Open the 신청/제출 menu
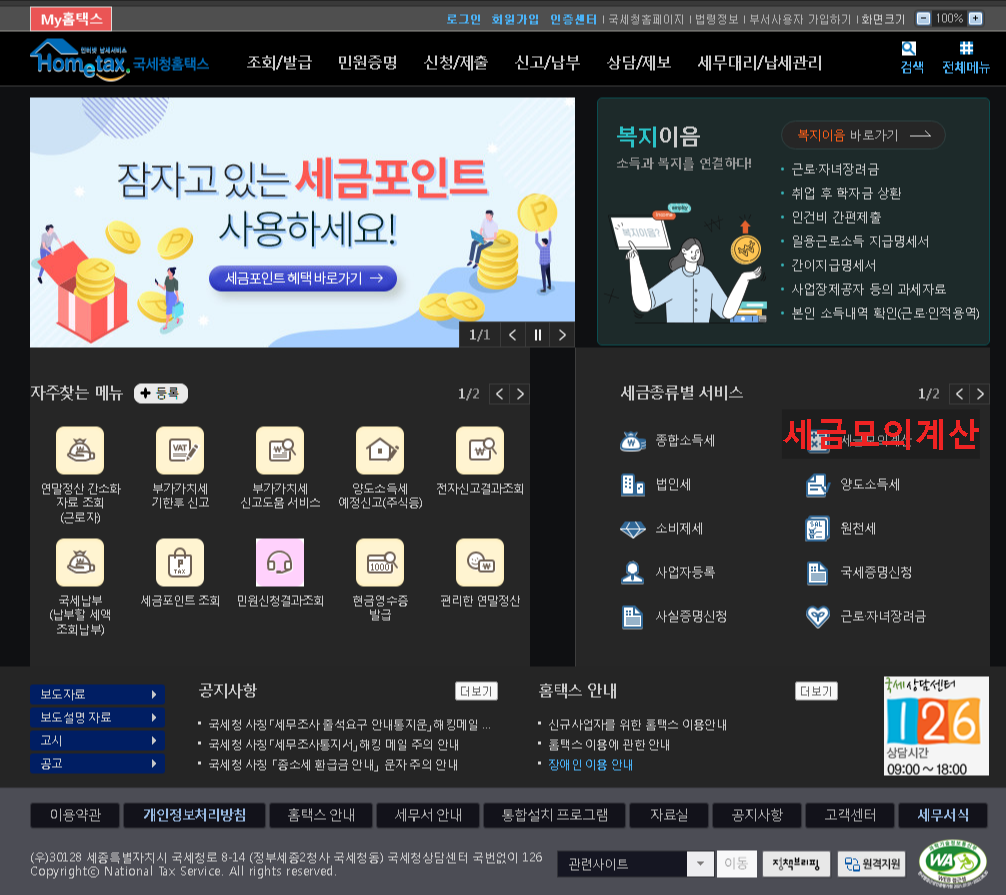Screen dimensions: 1006x895 pos(456,63)
